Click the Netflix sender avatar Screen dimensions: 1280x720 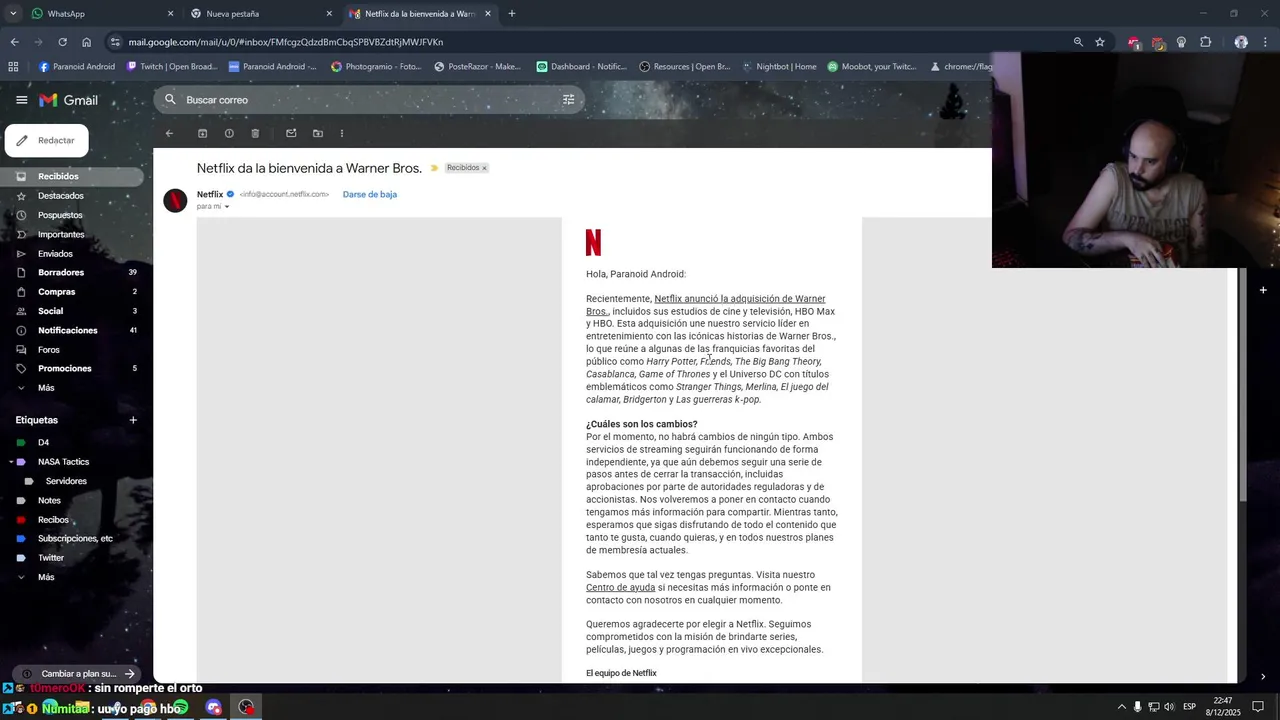click(175, 200)
